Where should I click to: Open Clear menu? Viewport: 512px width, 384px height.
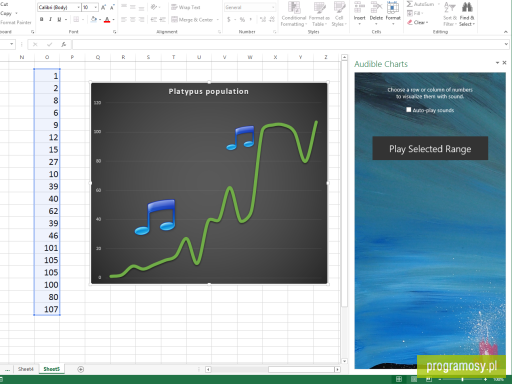click(418, 22)
